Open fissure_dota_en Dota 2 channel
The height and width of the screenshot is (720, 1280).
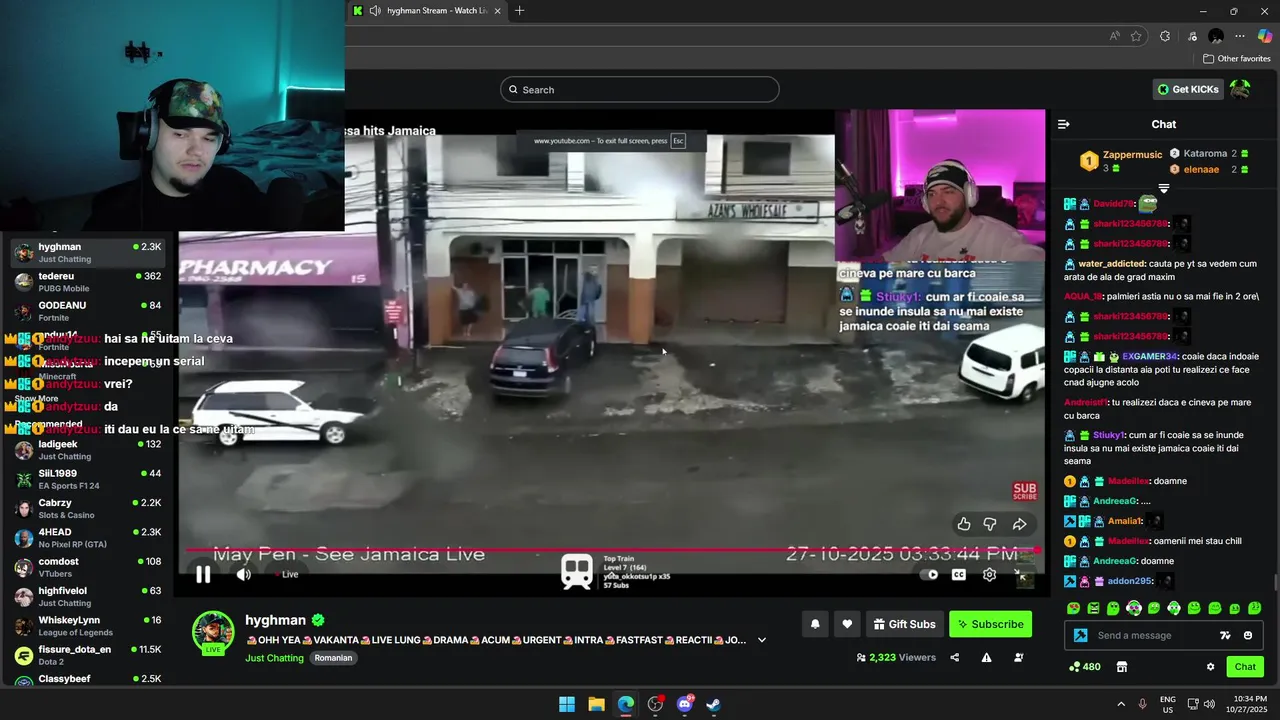click(x=89, y=655)
